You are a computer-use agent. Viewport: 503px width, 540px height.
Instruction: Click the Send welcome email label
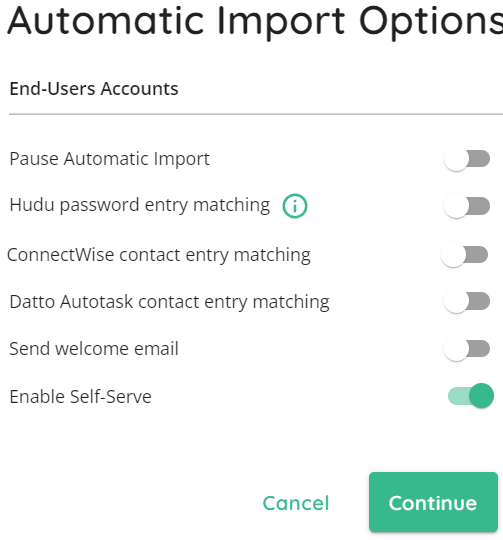tap(94, 349)
